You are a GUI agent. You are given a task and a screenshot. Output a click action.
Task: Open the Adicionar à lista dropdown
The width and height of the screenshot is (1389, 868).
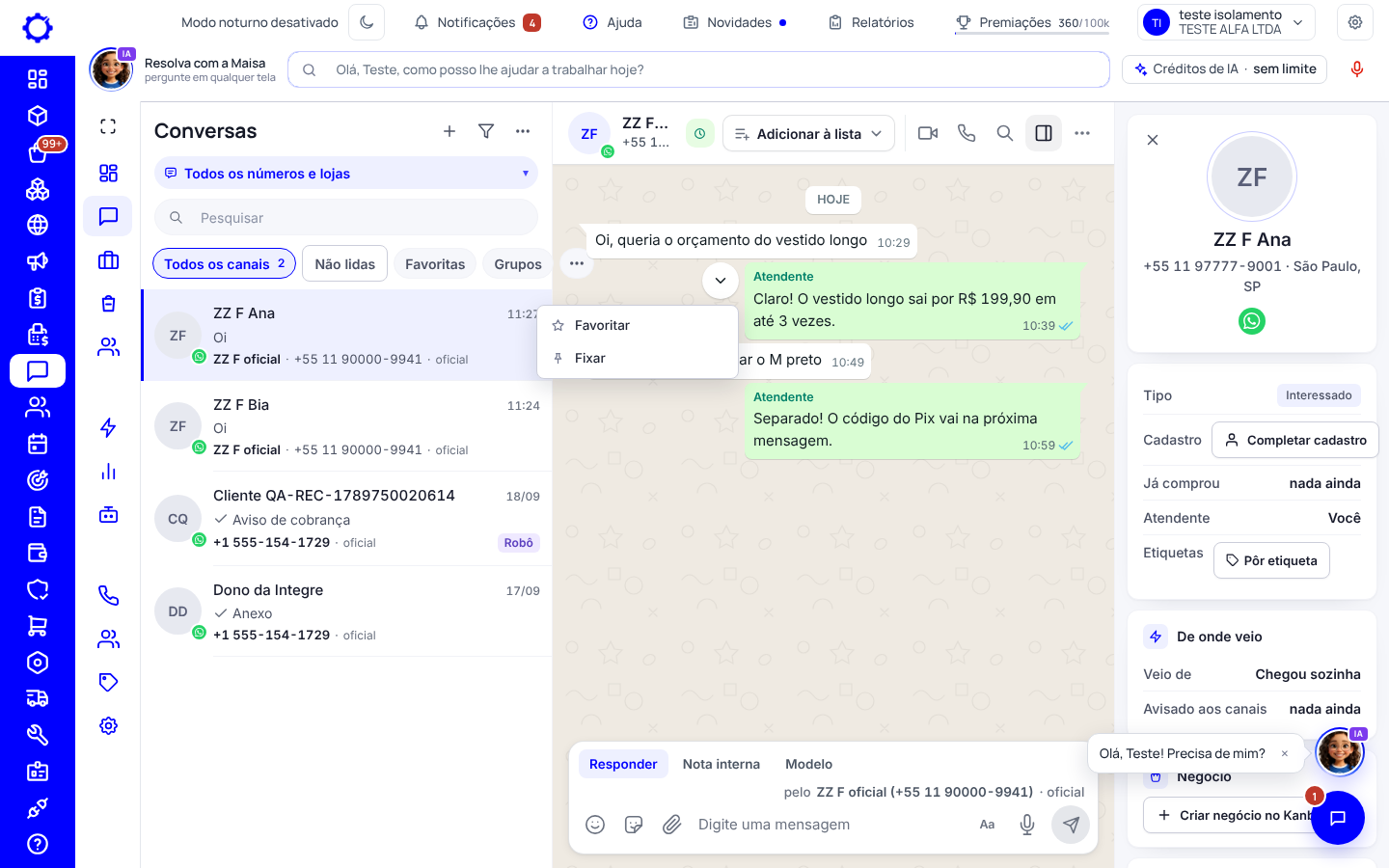[x=808, y=134]
